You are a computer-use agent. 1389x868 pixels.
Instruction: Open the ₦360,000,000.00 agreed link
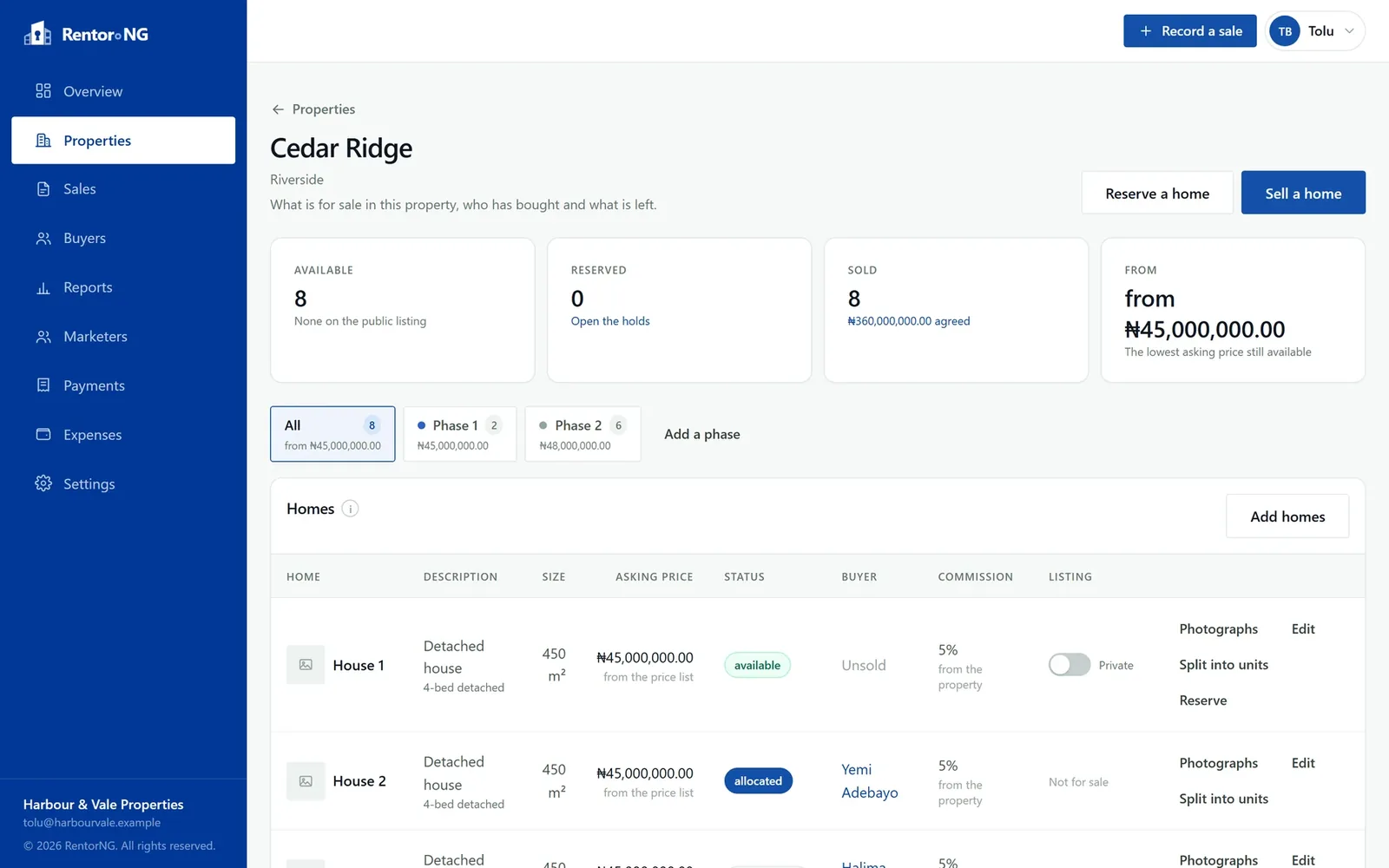[909, 321]
